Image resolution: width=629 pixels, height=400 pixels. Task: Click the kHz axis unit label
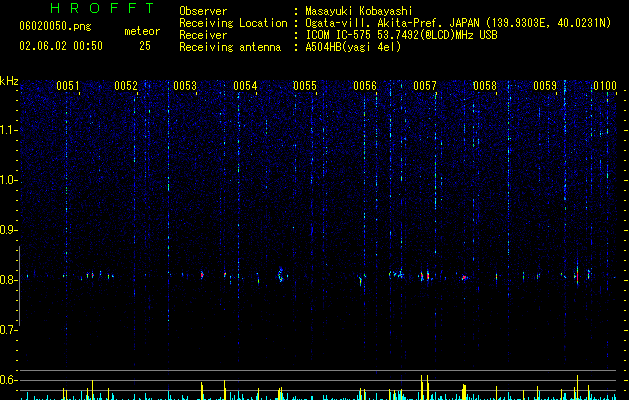click(9, 81)
